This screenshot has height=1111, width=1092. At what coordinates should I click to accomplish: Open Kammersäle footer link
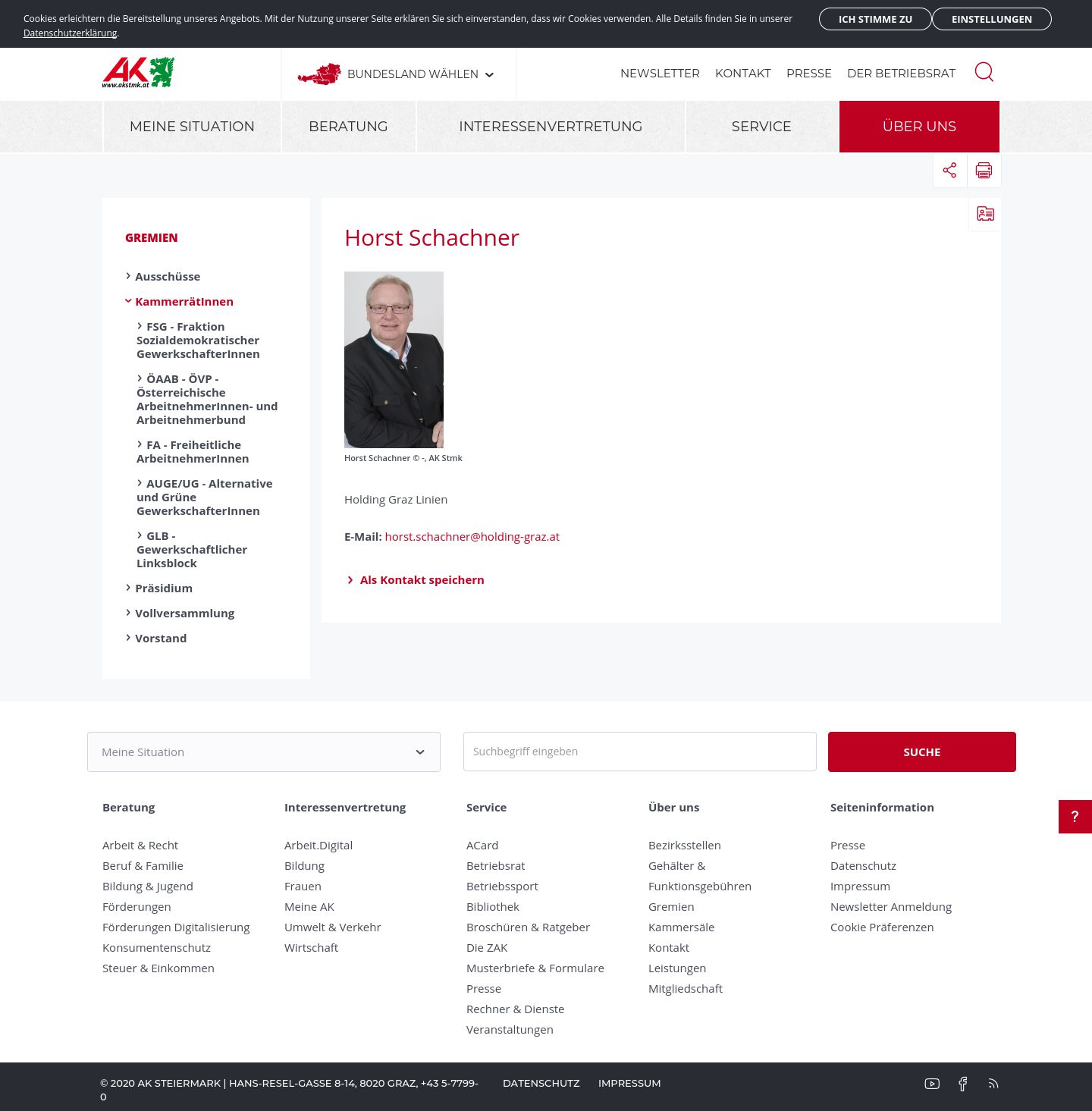681,927
